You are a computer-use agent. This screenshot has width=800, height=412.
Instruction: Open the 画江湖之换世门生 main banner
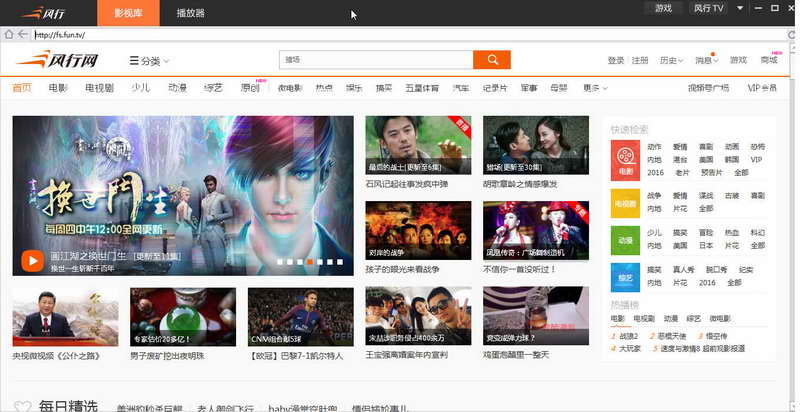183,196
